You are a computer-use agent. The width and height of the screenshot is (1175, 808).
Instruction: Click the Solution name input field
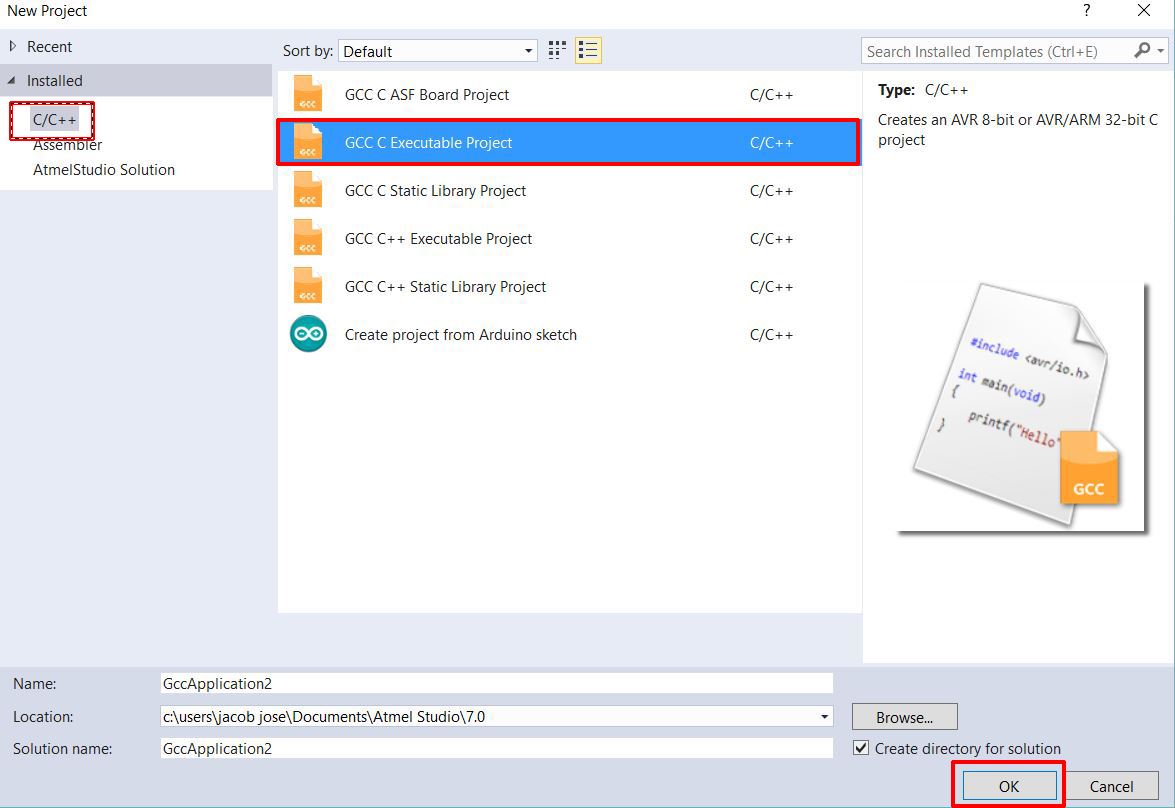pyautogui.click(x=496, y=748)
